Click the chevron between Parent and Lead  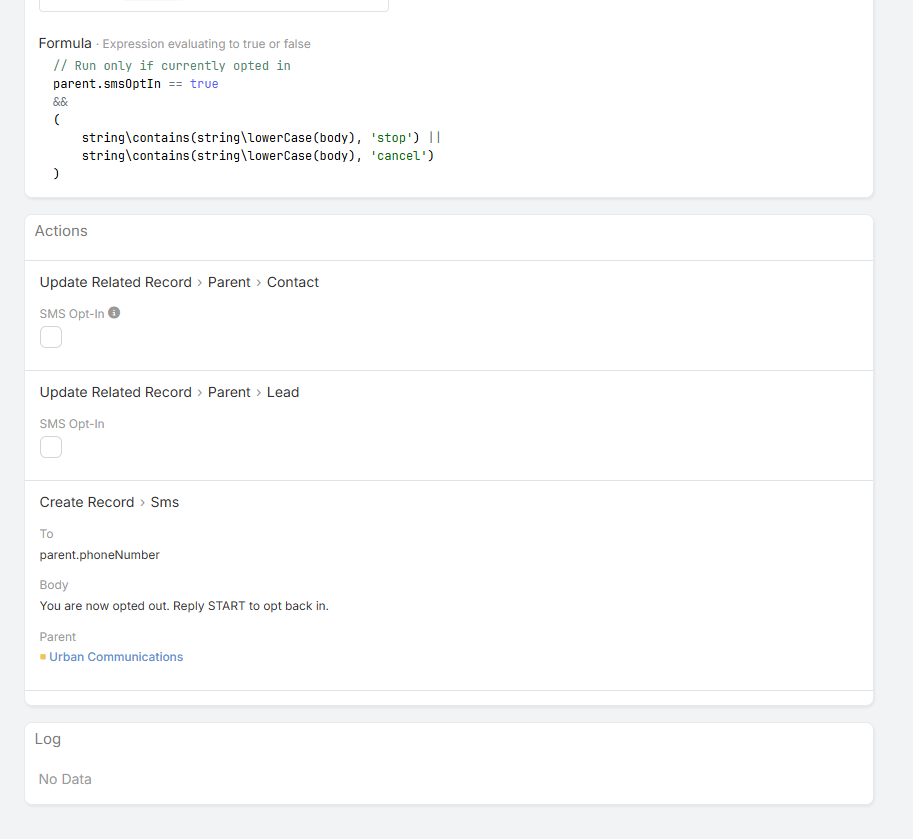[x=259, y=393]
